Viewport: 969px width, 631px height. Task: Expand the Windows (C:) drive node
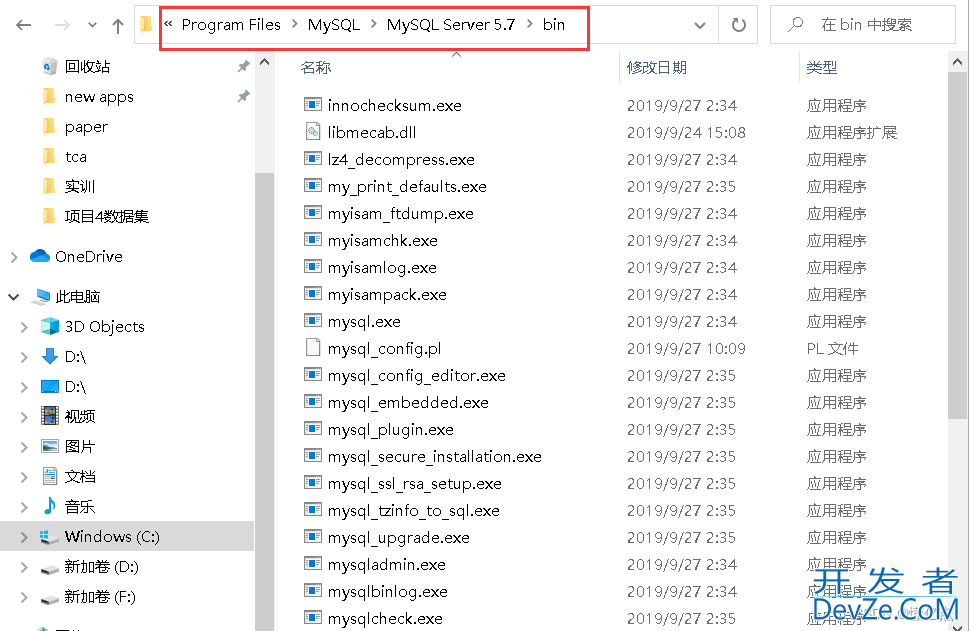[24, 537]
